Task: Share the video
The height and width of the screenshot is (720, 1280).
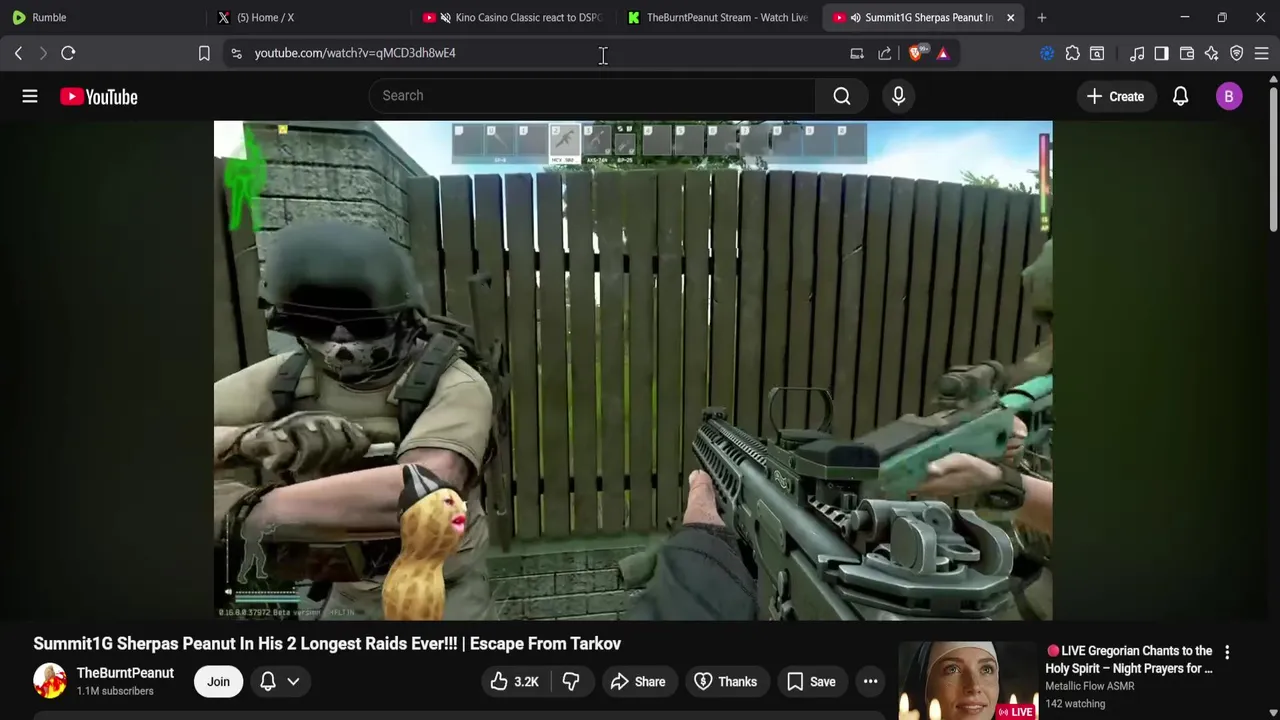Action: (637, 682)
